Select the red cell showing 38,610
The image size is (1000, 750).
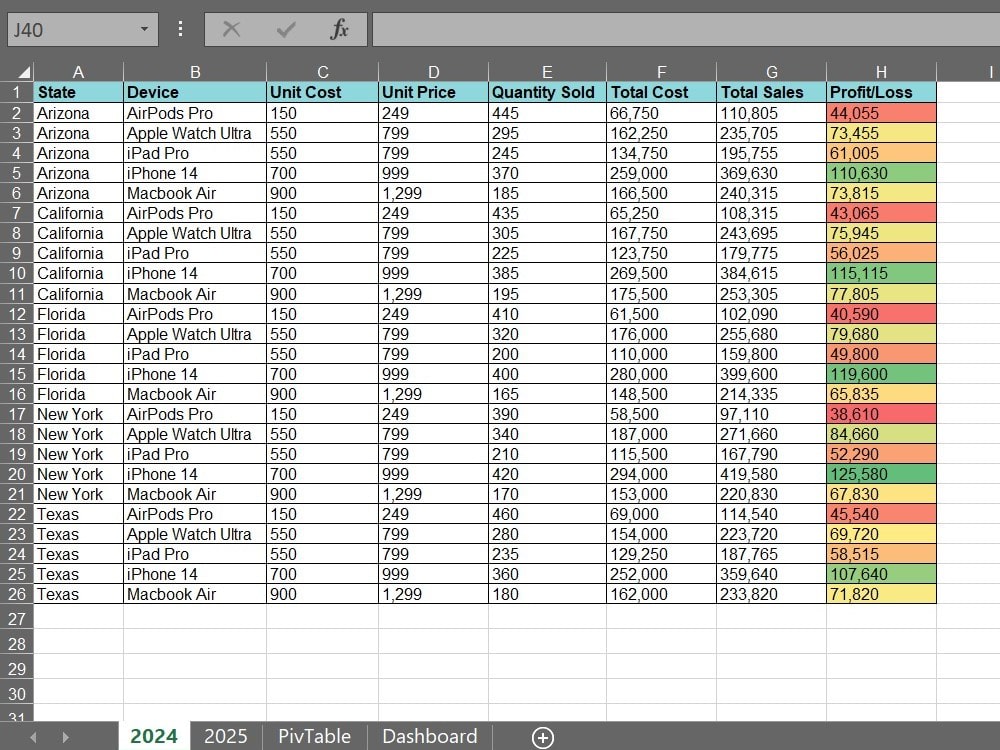click(x=881, y=414)
